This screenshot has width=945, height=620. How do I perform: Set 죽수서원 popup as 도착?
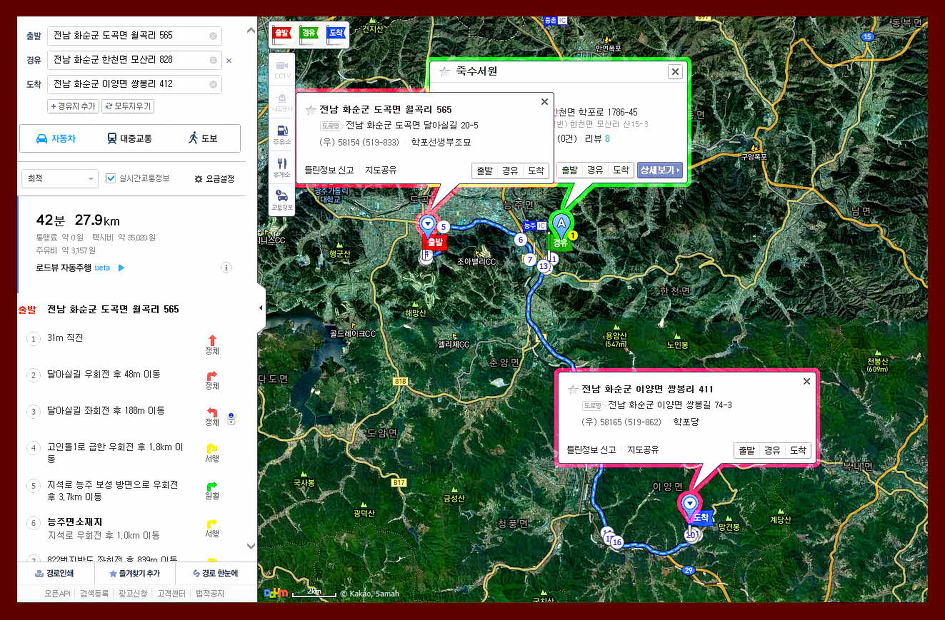621,171
